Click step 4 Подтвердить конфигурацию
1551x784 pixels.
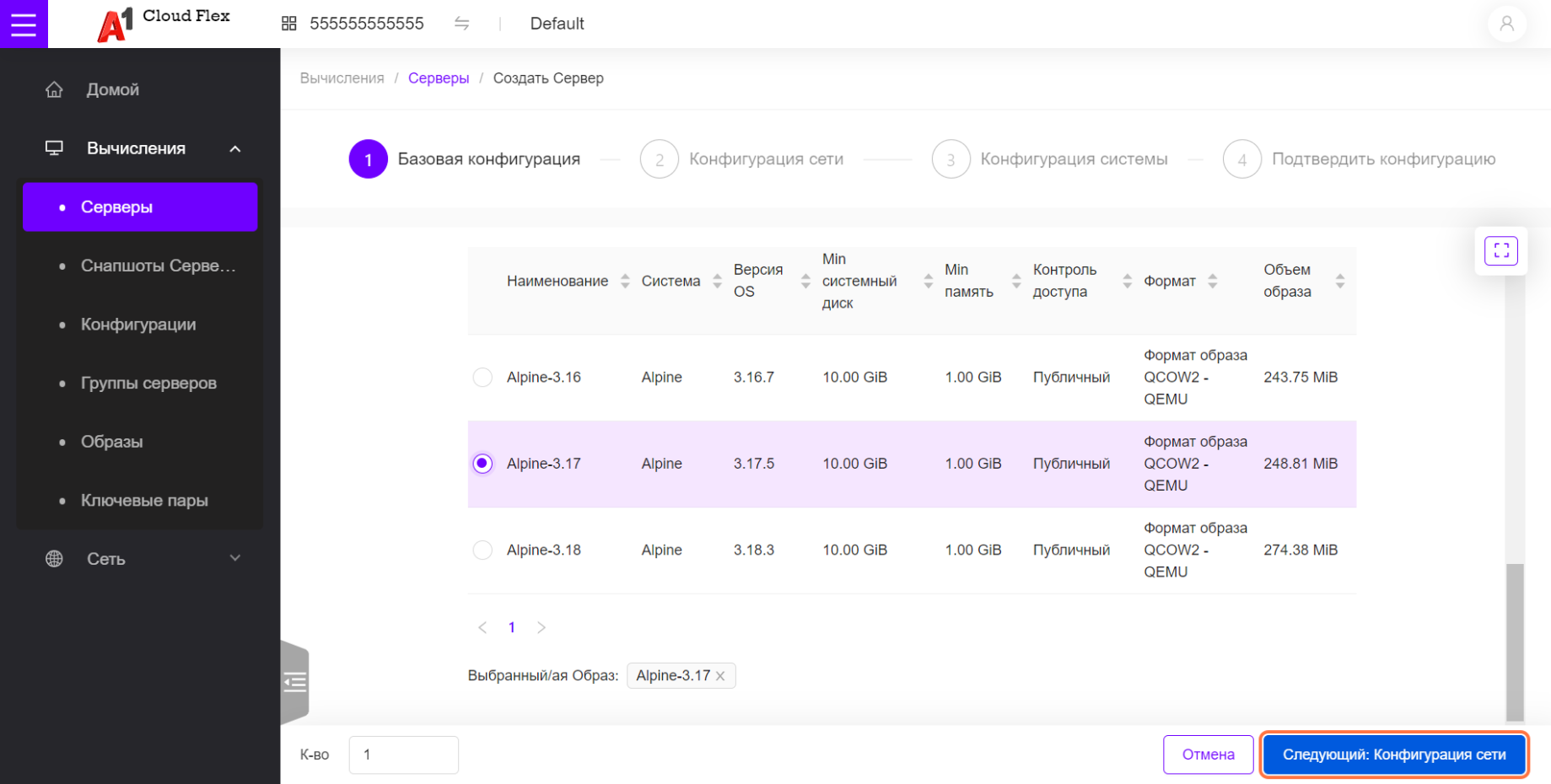click(x=1360, y=159)
